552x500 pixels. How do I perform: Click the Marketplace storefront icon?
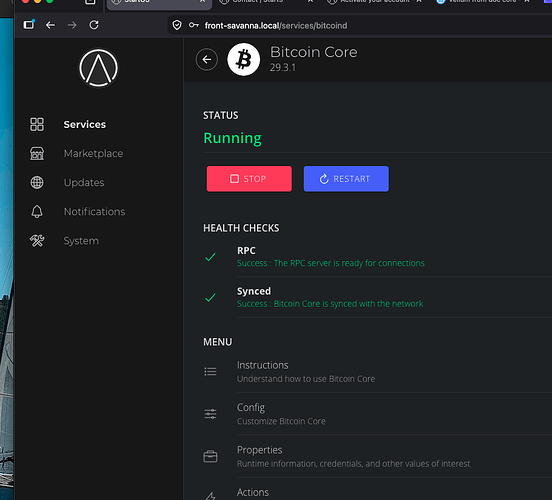pyautogui.click(x=37, y=154)
